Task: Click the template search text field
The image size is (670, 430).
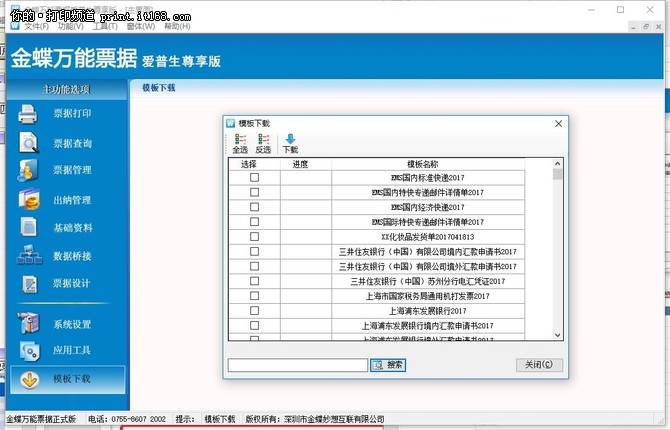Action: pos(298,365)
